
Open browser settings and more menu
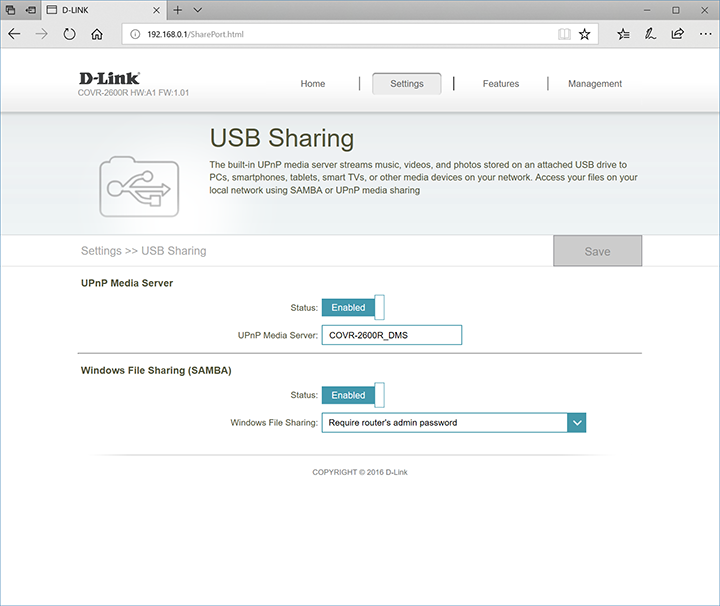[x=704, y=33]
